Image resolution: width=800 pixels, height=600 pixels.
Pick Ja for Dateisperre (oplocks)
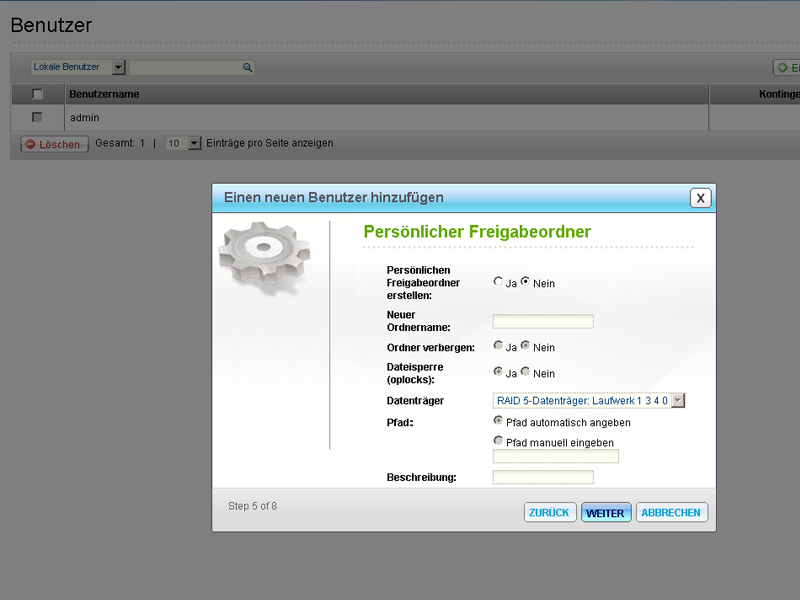498,371
